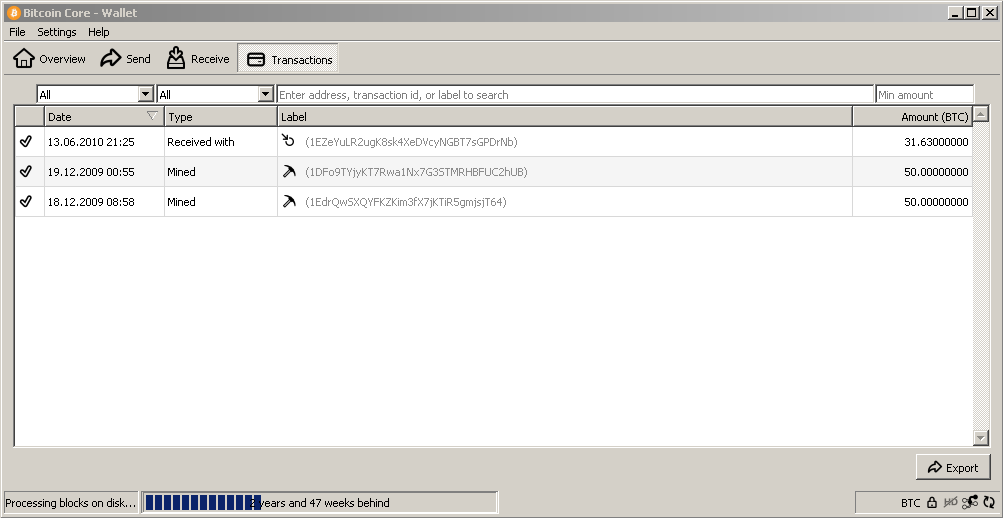The image size is (1003, 518).
Task: Click address 1EdrQwSXQYFKZKim3fX7jKTiR5gmjsjT64
Action: click(406, 202)
